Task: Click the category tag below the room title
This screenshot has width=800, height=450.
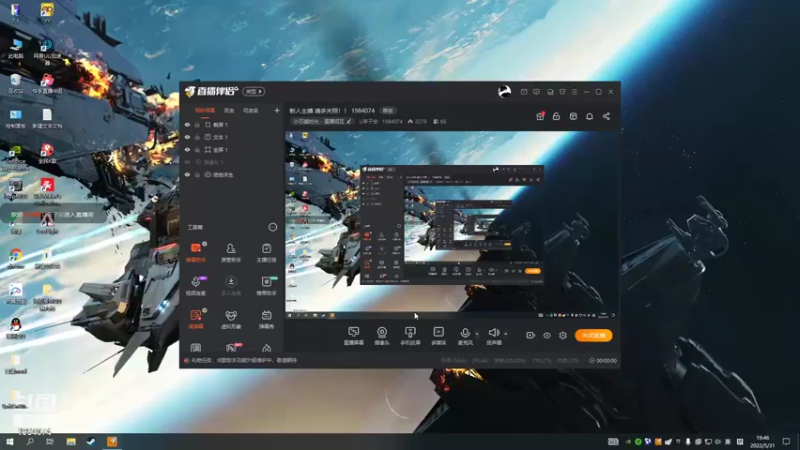Action: [x=323, y=121]
